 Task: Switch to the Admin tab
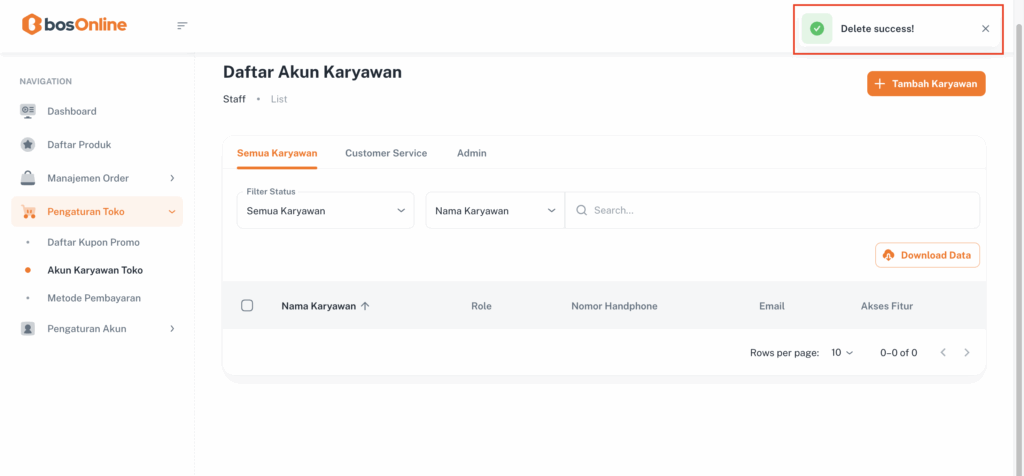pyautogui.click(x=472, y=153)
